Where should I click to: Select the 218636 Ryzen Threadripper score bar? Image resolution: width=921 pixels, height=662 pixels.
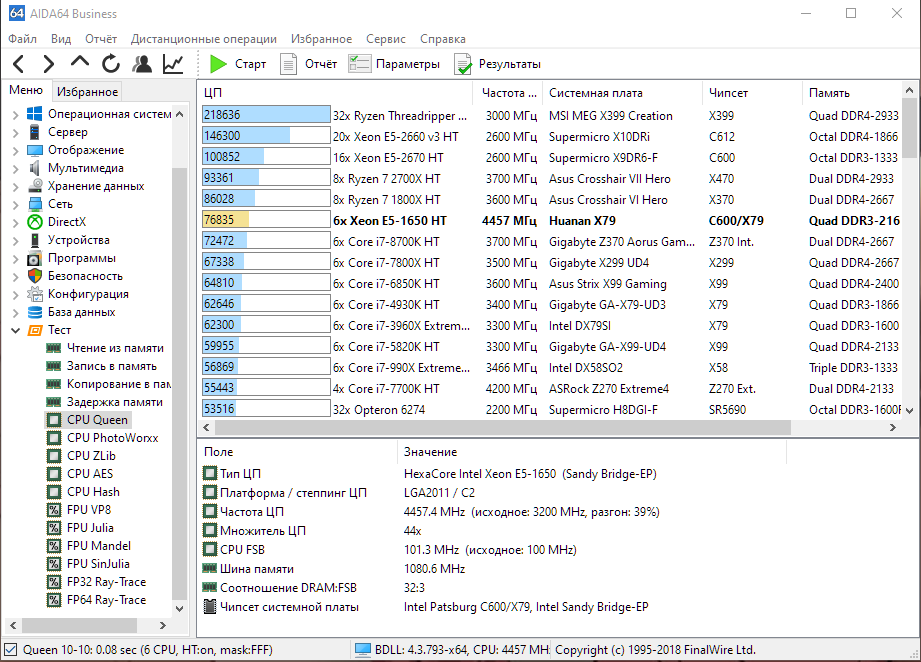(266, 115)
